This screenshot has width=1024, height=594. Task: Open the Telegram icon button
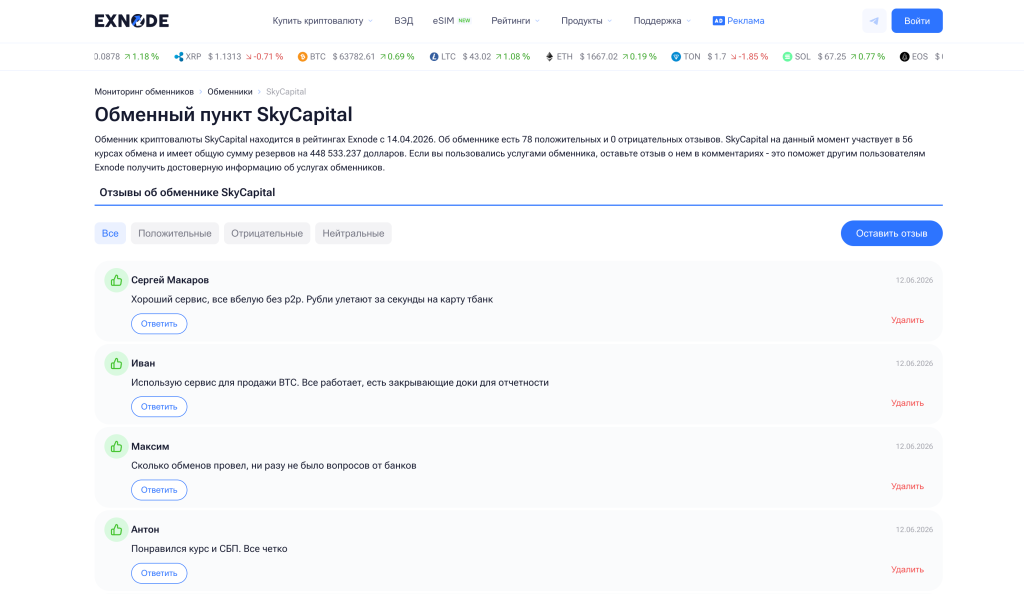pyautogui.click(x=874, y=21)
